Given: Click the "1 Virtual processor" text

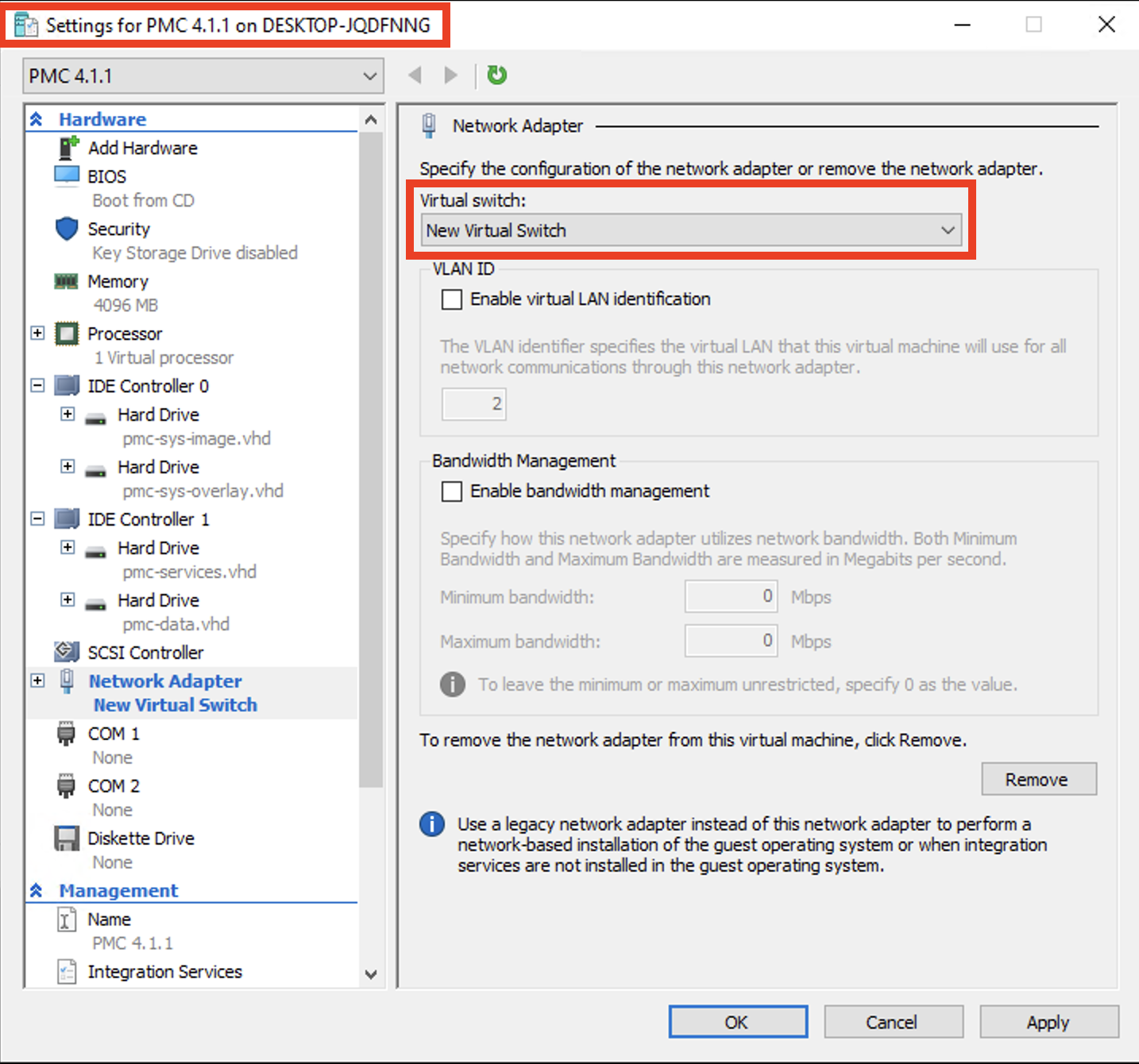Looking at the screenshot, I should click(164, 357).
